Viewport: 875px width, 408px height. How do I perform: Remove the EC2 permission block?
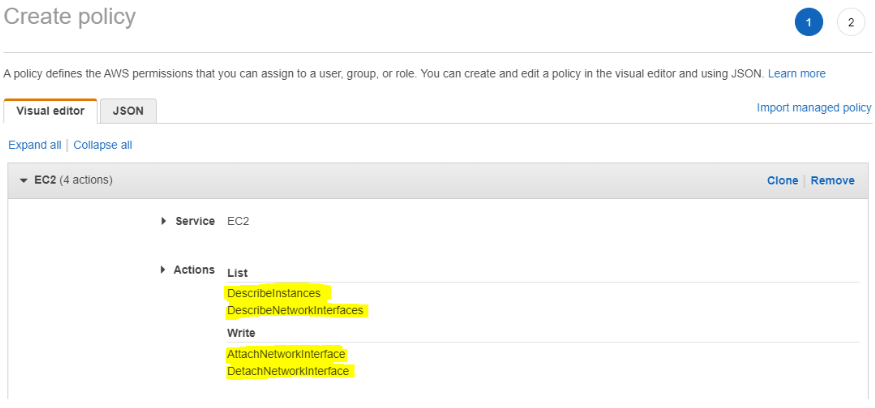[832, 181]
